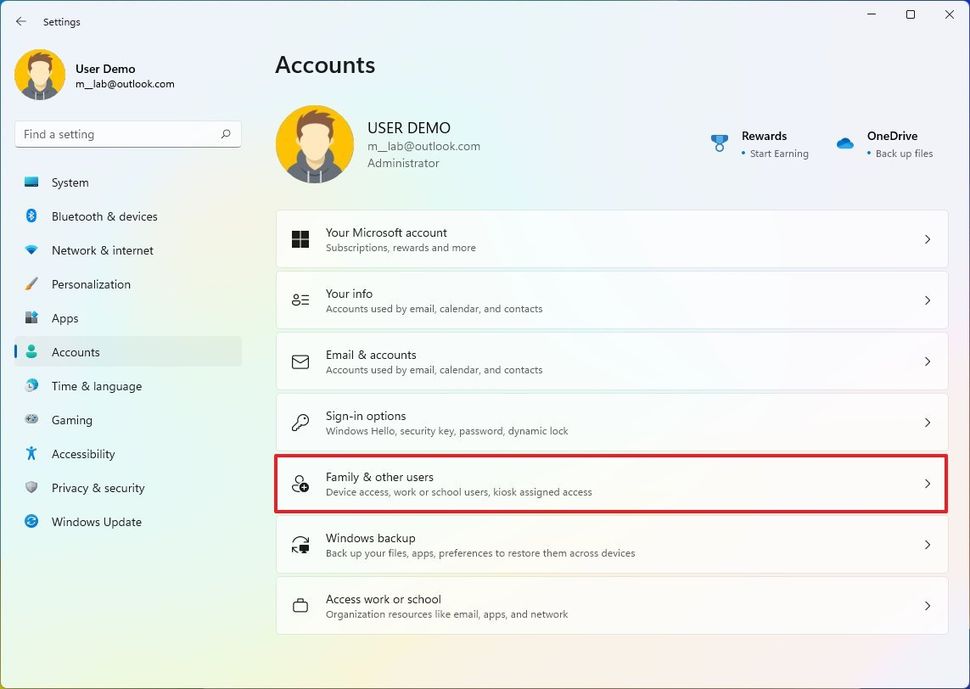Go to Privacy & security settings
970x689 pixels.
point(98,488)
